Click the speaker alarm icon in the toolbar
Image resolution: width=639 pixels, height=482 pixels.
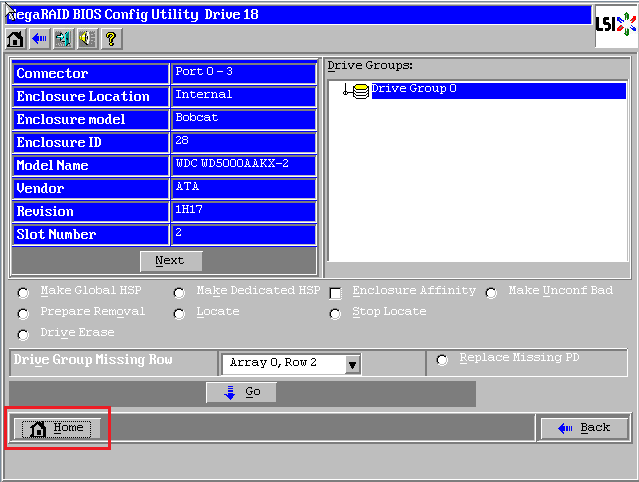[87, 39]
